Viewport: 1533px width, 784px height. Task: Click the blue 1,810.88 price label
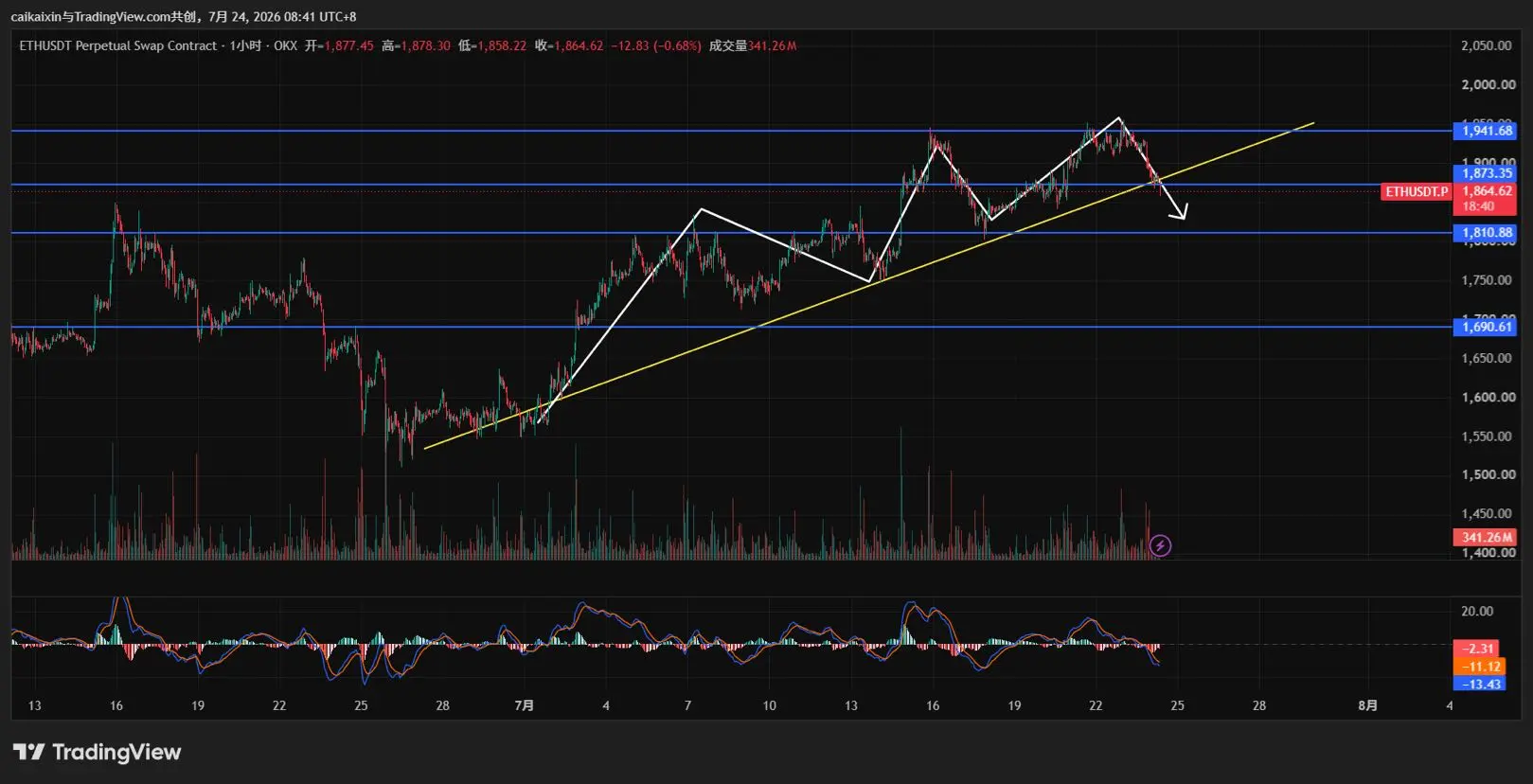(x=1485, y=232)
